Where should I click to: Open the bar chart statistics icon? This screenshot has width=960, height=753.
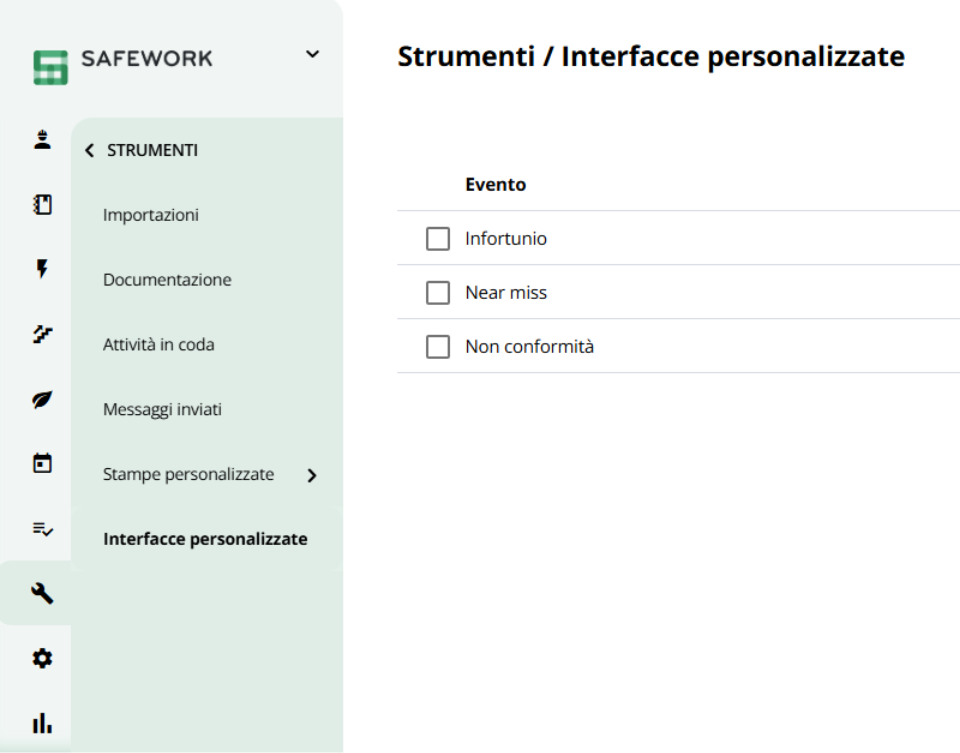tap(42, 723)
